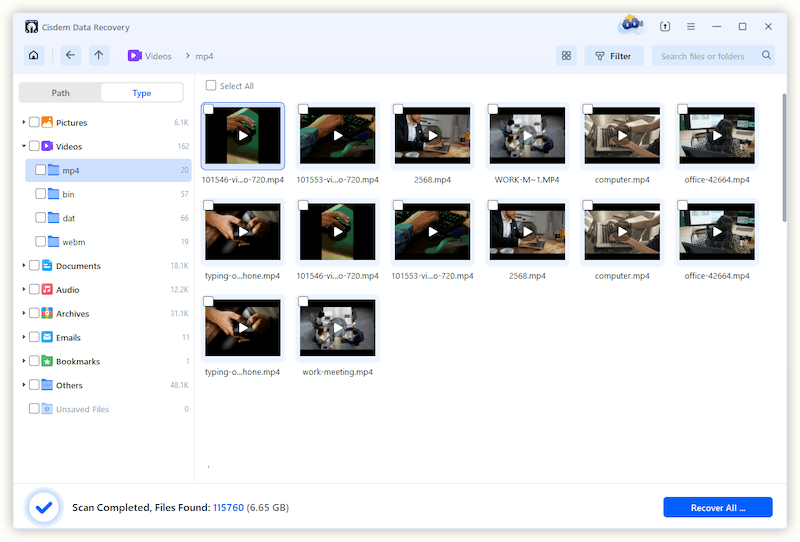Expand the Bookmarks tree node

point(23,361)
